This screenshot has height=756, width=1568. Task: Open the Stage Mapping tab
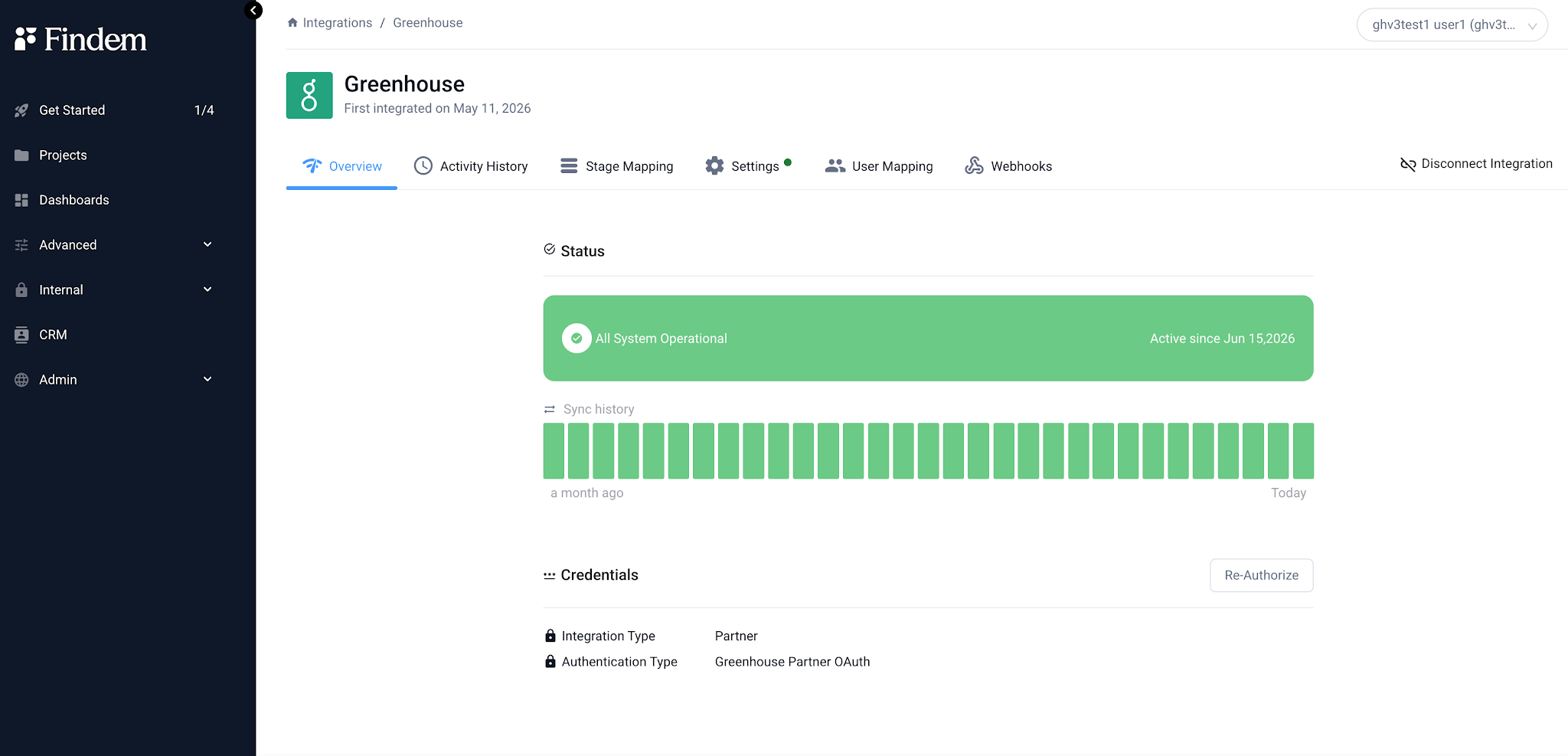(x=616, y=166)
